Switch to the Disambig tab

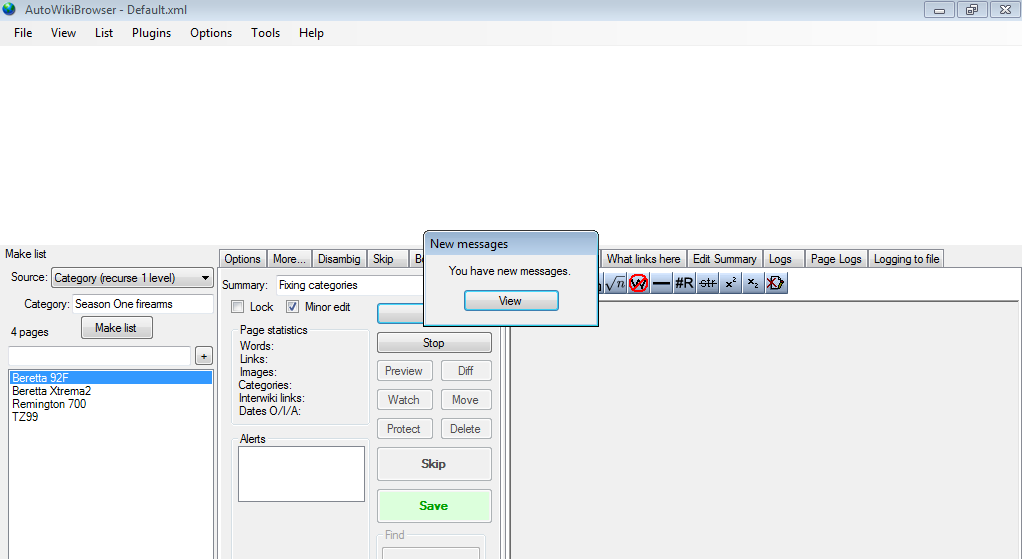pyautogui.click(x=339, y=259)
